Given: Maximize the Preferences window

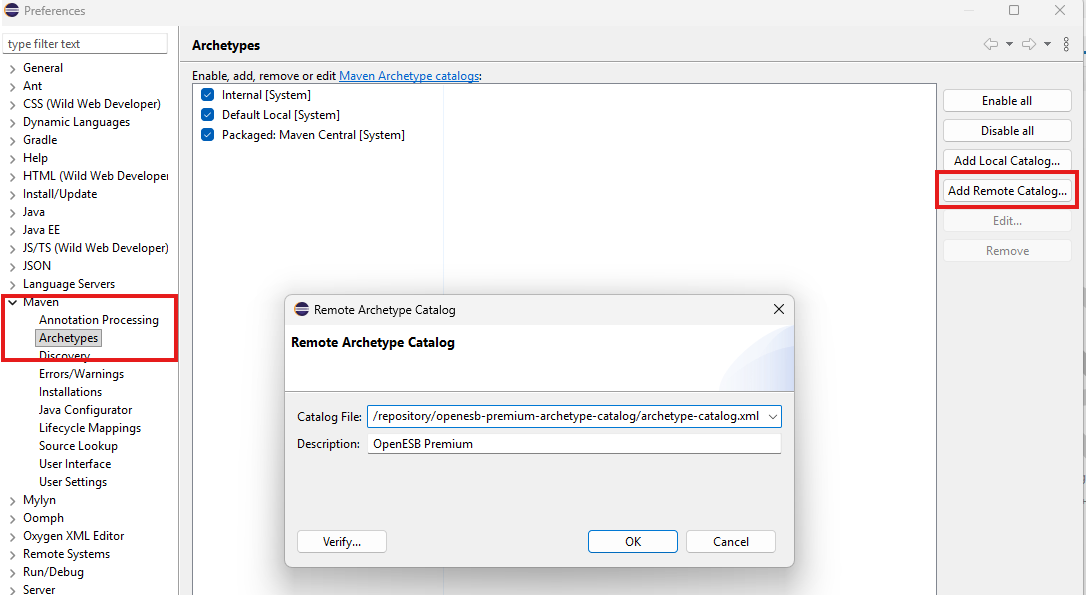Looking at the screenshot, I should [x=1014, y=10].
